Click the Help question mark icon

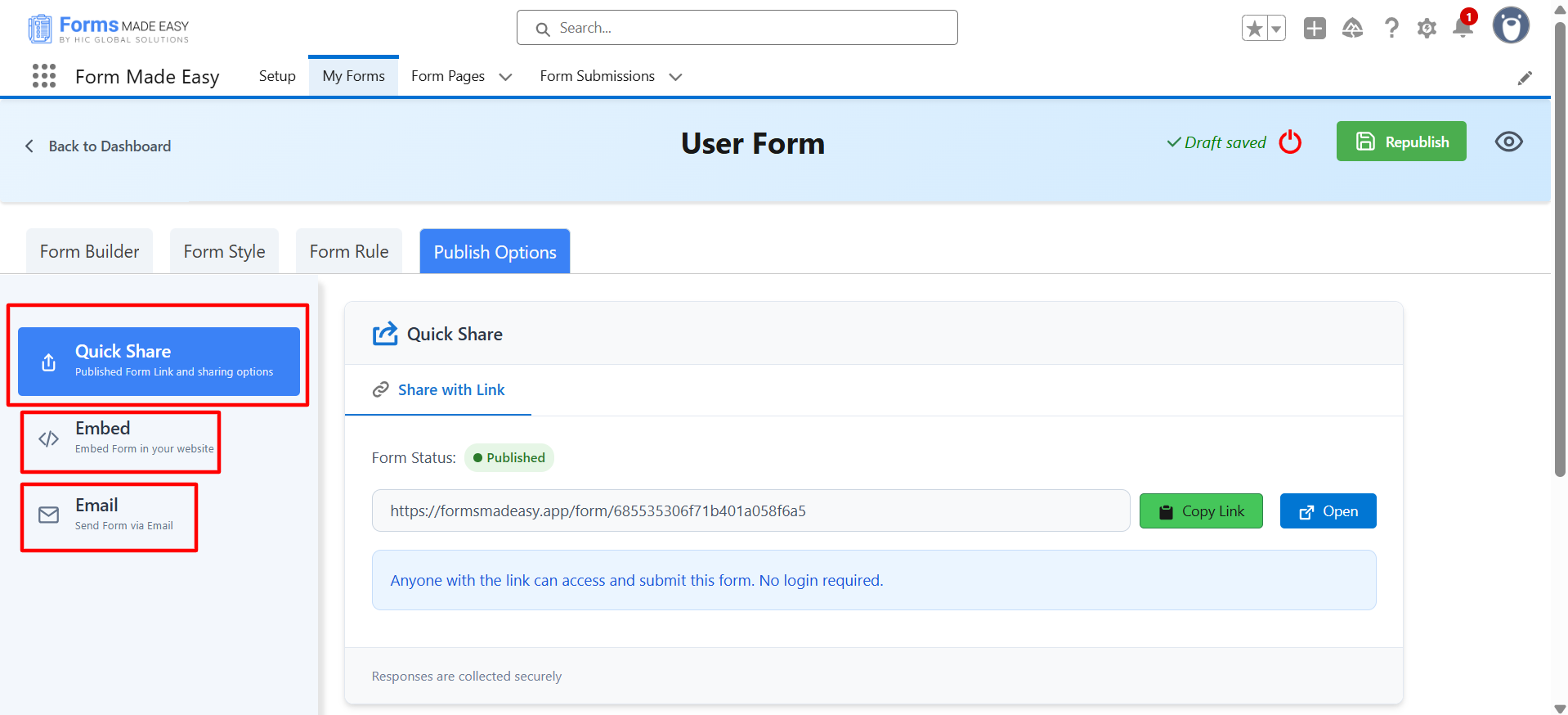point(1391,29)
